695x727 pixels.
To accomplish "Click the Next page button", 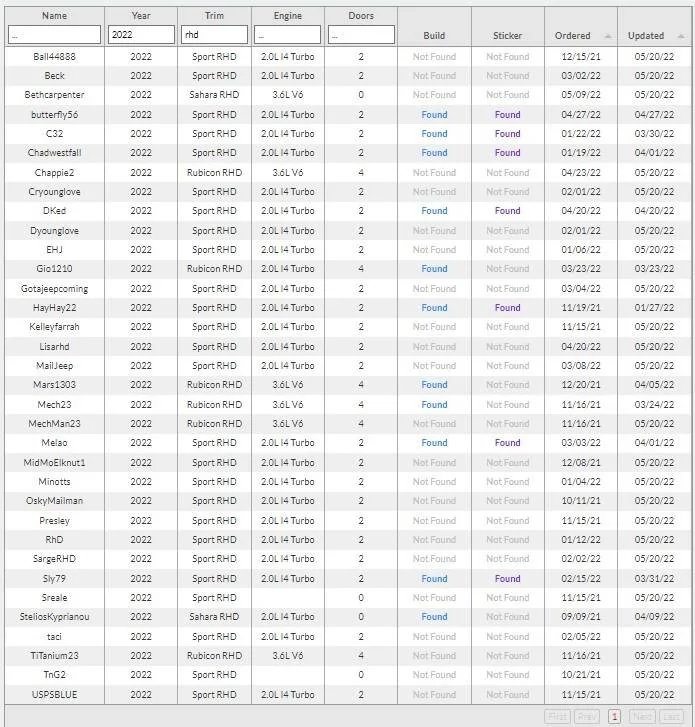I will (642, 716).
